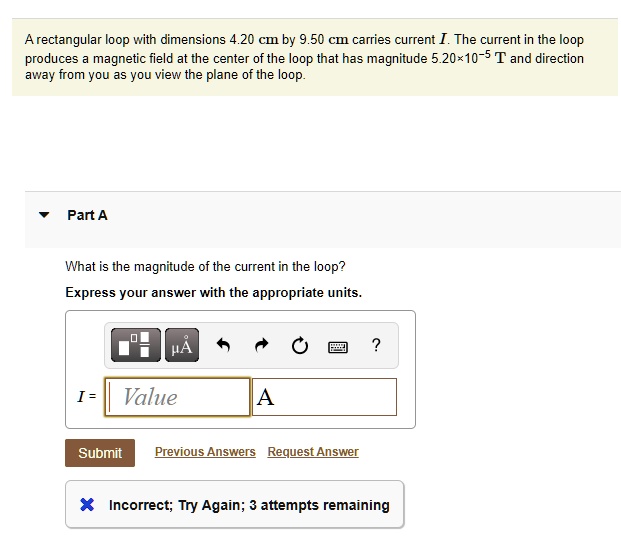Click the 'Incorrect; Try Again' feedback message
Viewport: 621px width, 540px height.
[x=249, y=505]
